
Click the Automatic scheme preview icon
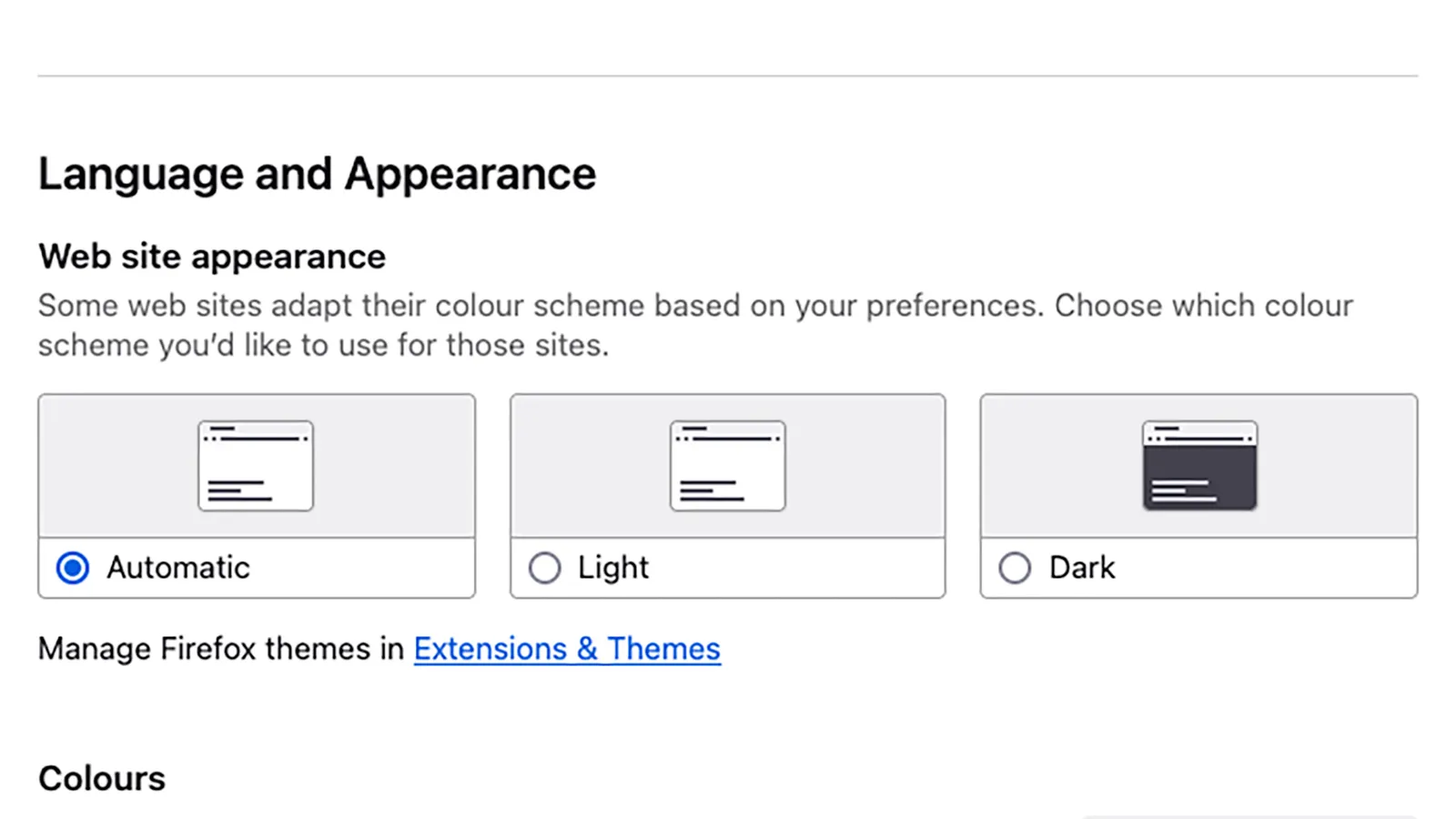256,466
